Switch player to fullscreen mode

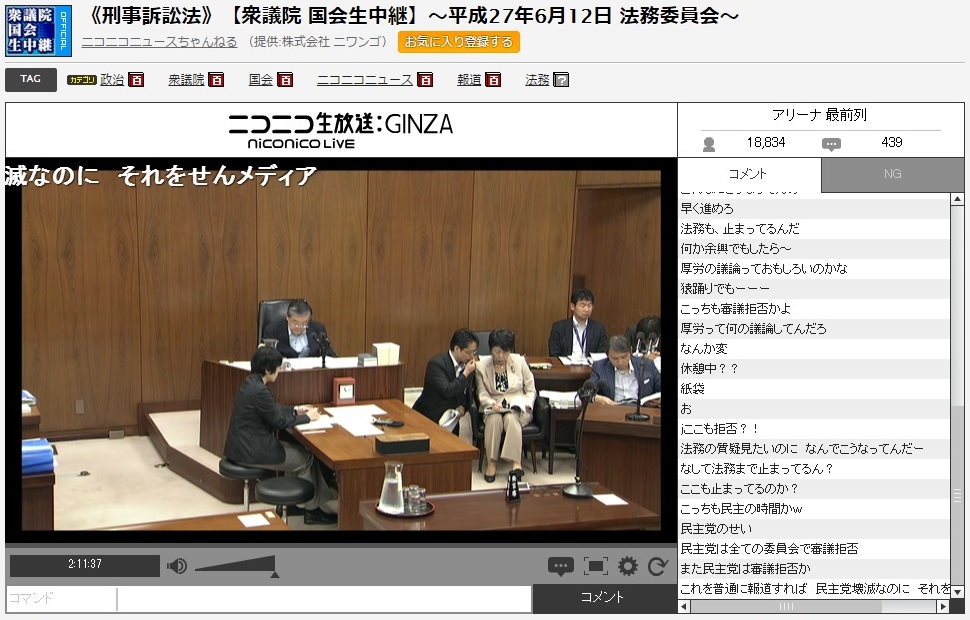tap(595, 566)
